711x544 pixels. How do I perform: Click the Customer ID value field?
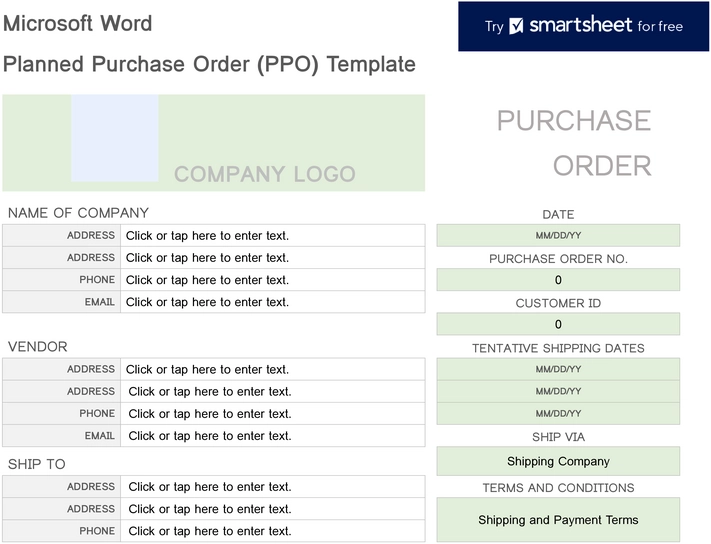tap(558, 324)
